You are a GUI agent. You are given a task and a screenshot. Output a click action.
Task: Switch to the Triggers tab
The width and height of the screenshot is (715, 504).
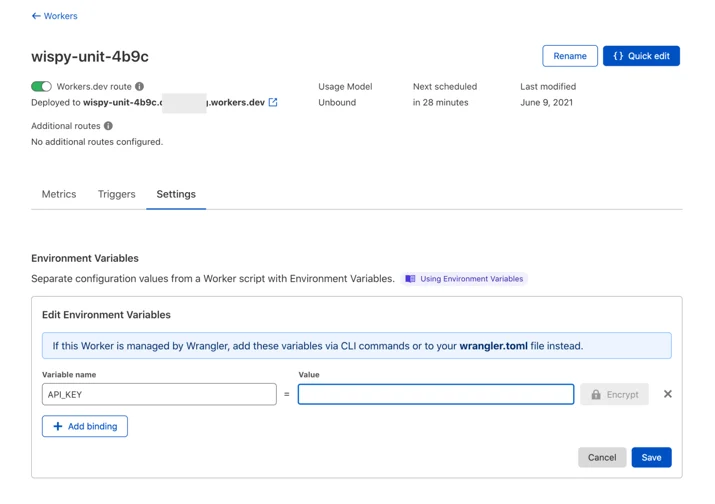pos(116,194)
